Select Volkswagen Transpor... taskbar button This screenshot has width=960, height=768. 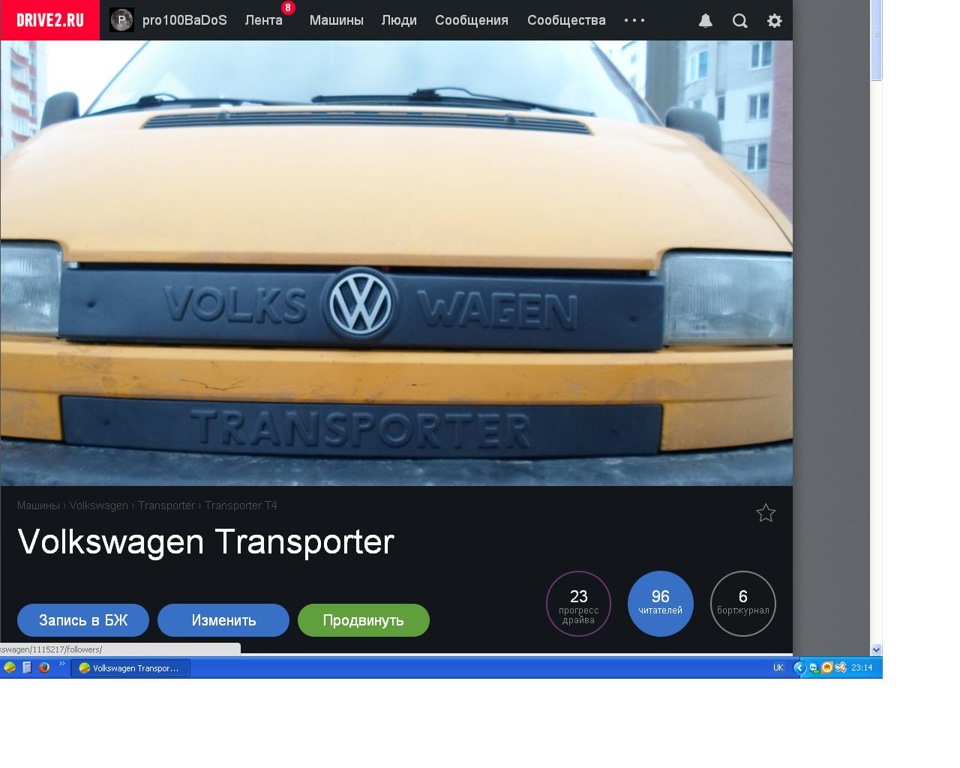(131, 668)
